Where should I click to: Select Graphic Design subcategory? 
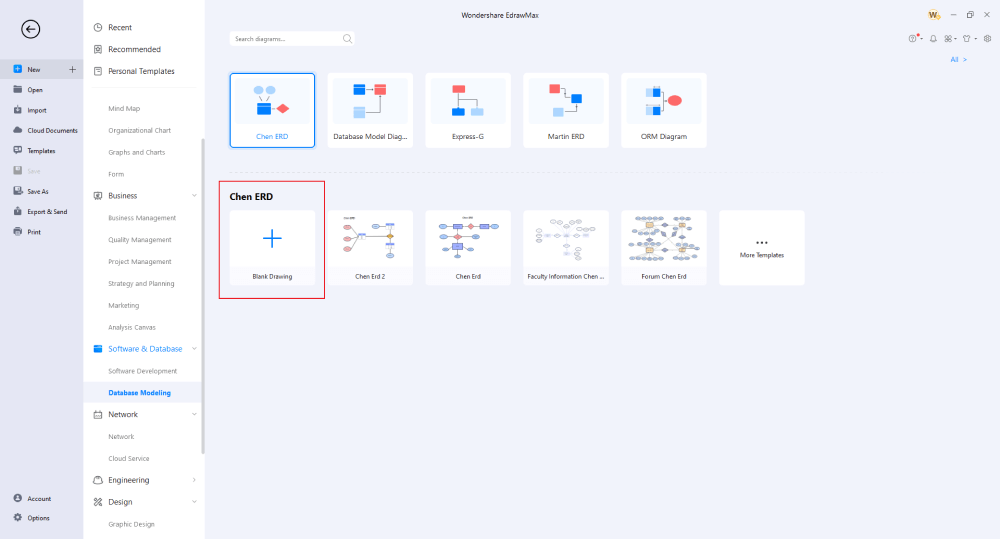131,524
